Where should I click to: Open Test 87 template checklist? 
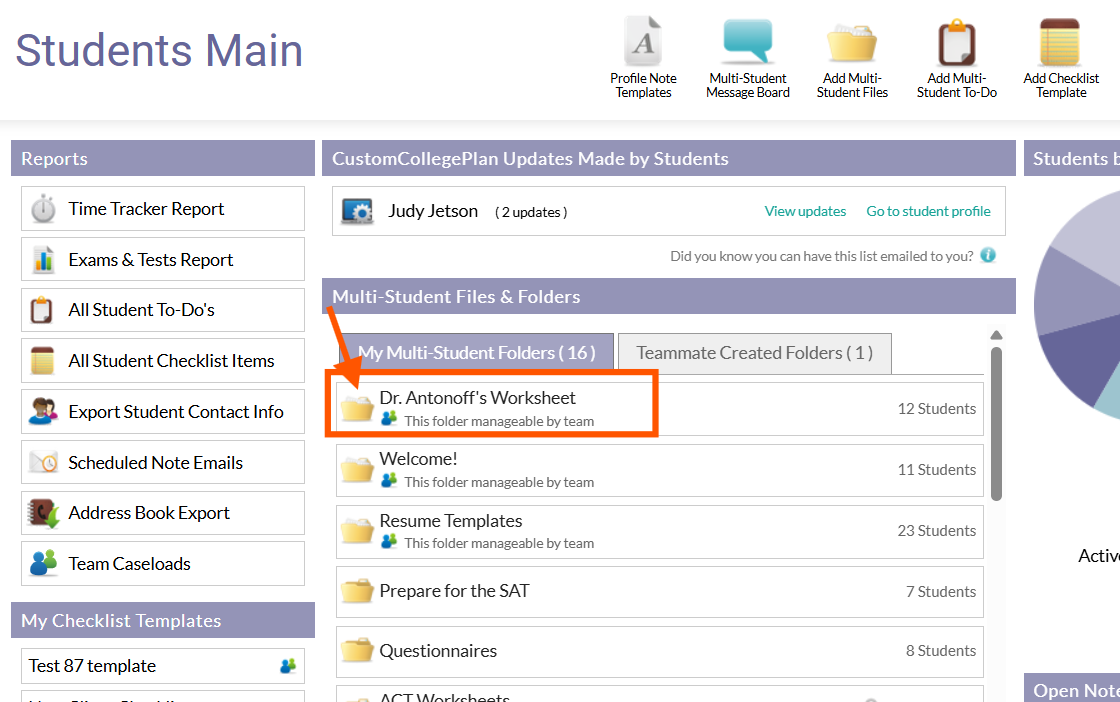coord(93,666)
